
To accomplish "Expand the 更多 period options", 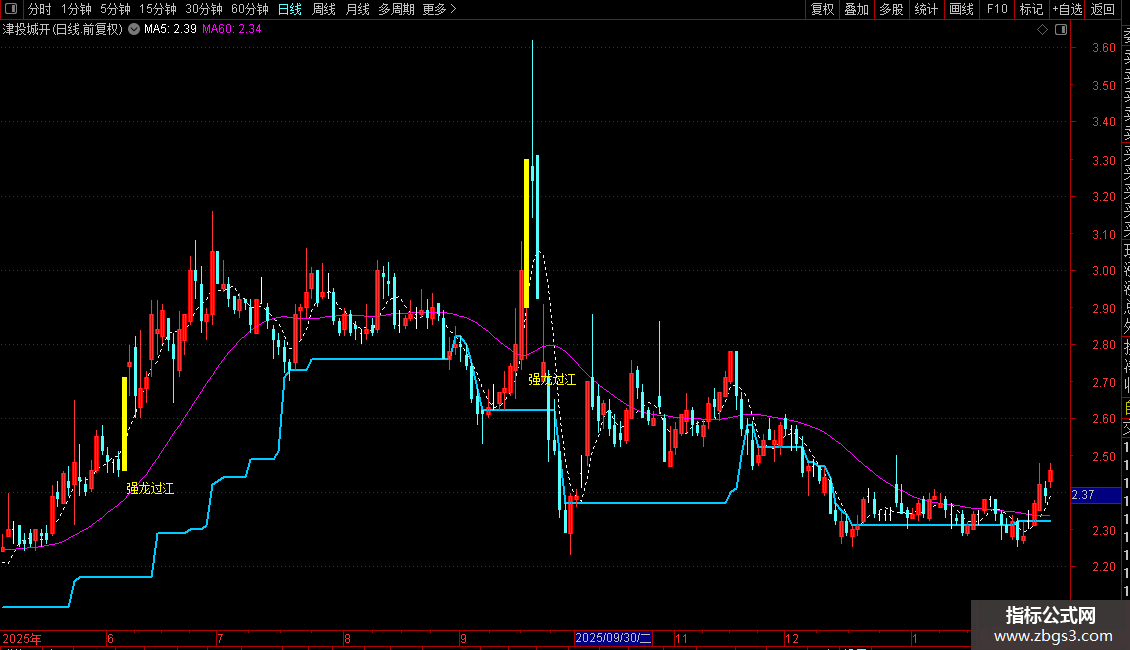I will tap(439, 9).
